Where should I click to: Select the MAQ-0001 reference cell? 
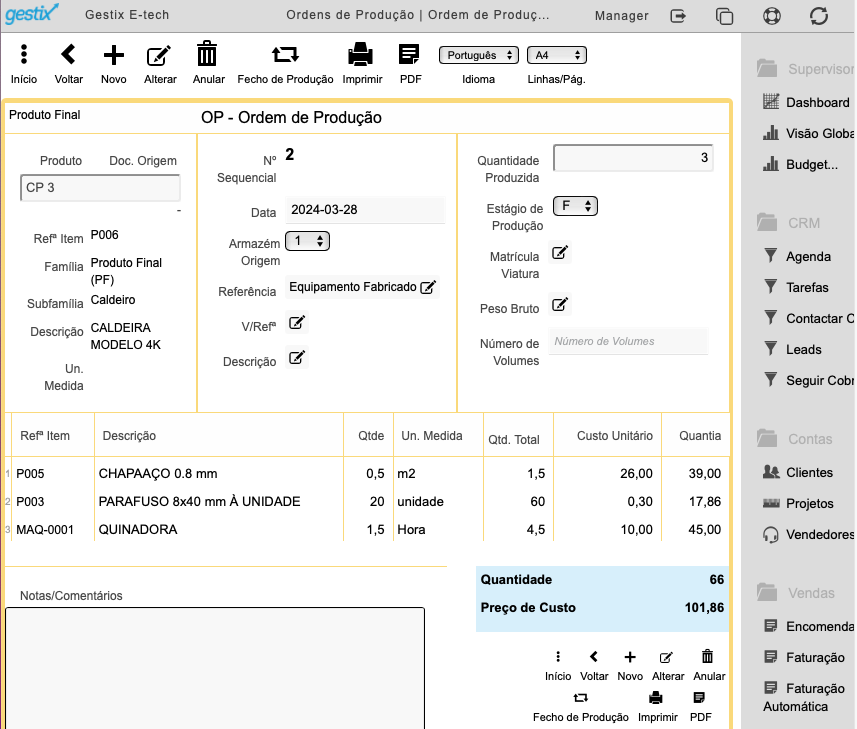click(45, 530)
